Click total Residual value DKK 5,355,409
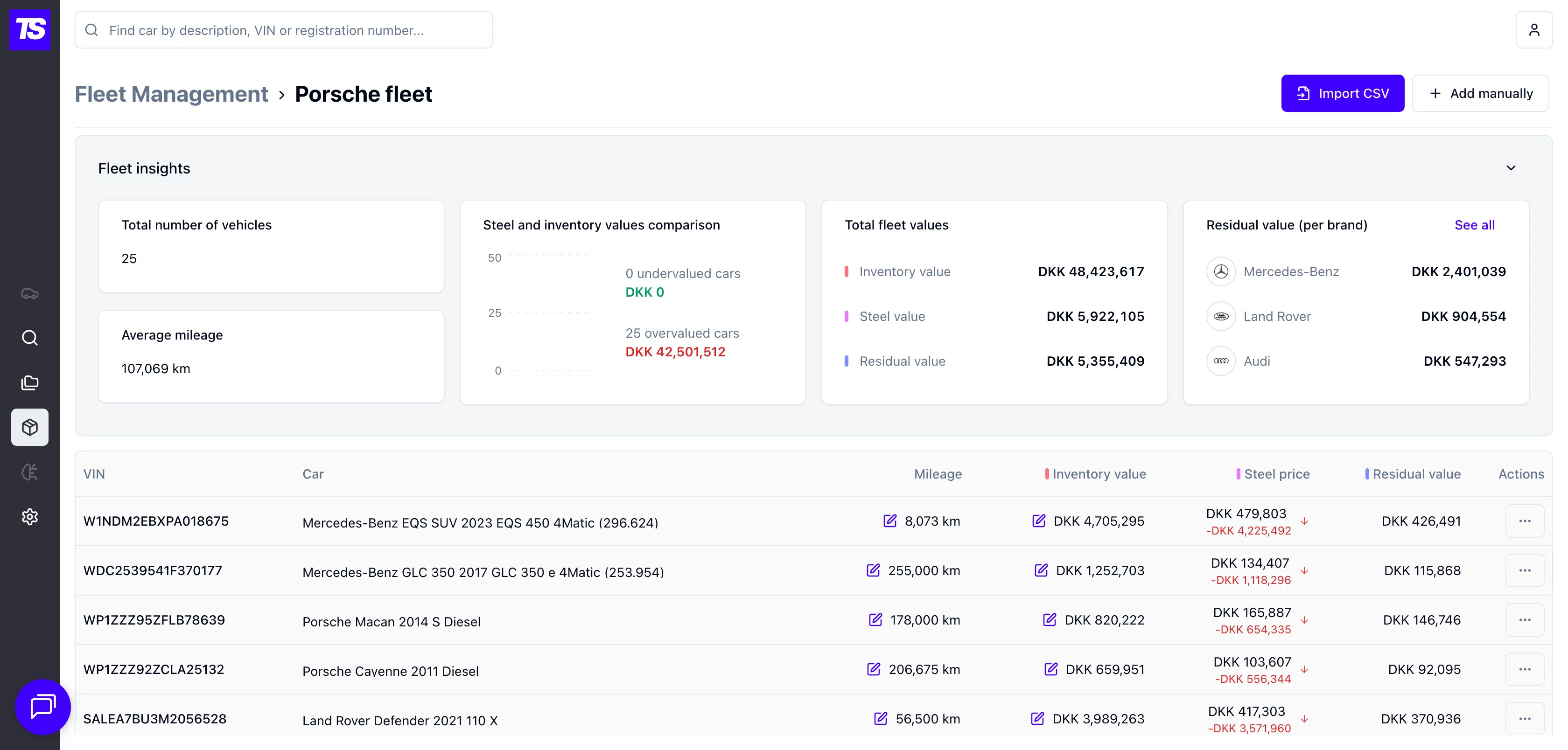Image resolution: width=1568 pixels, height=750 pixels. click(1095, 361)
